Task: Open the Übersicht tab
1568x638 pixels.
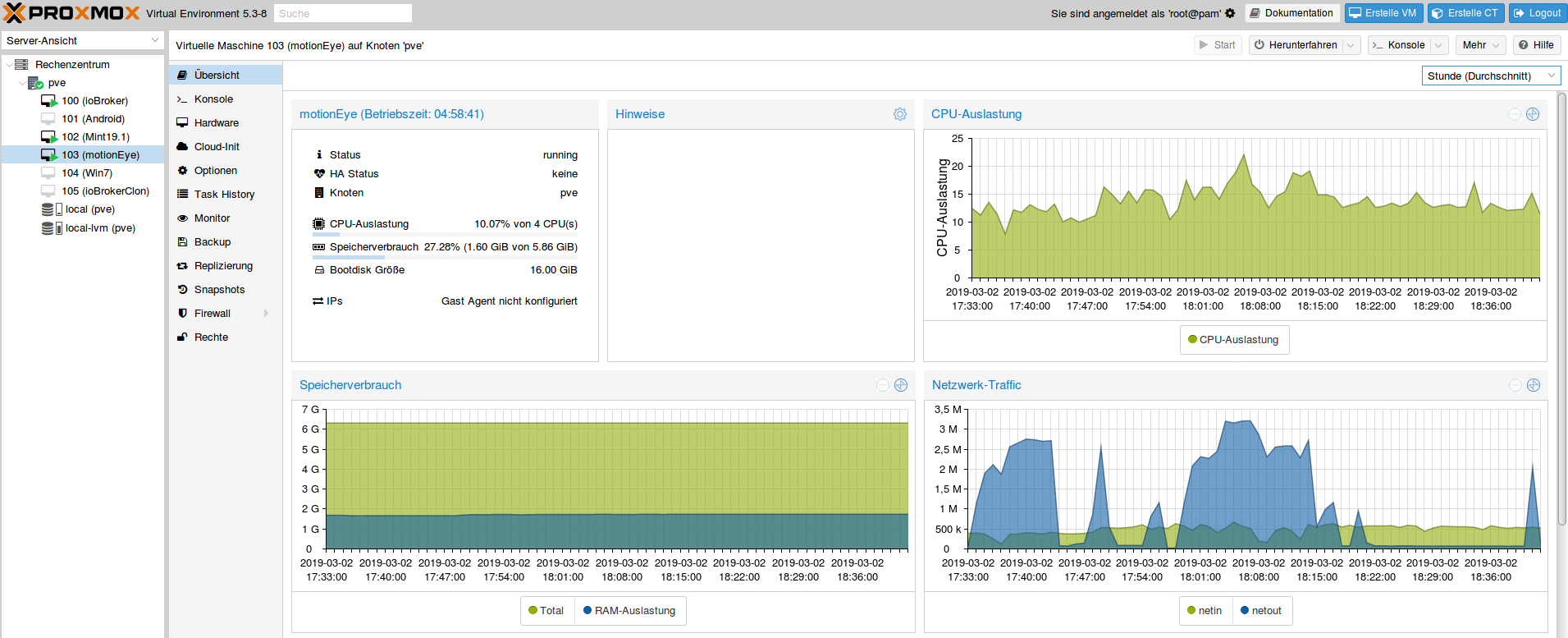Action: point(226,75)
